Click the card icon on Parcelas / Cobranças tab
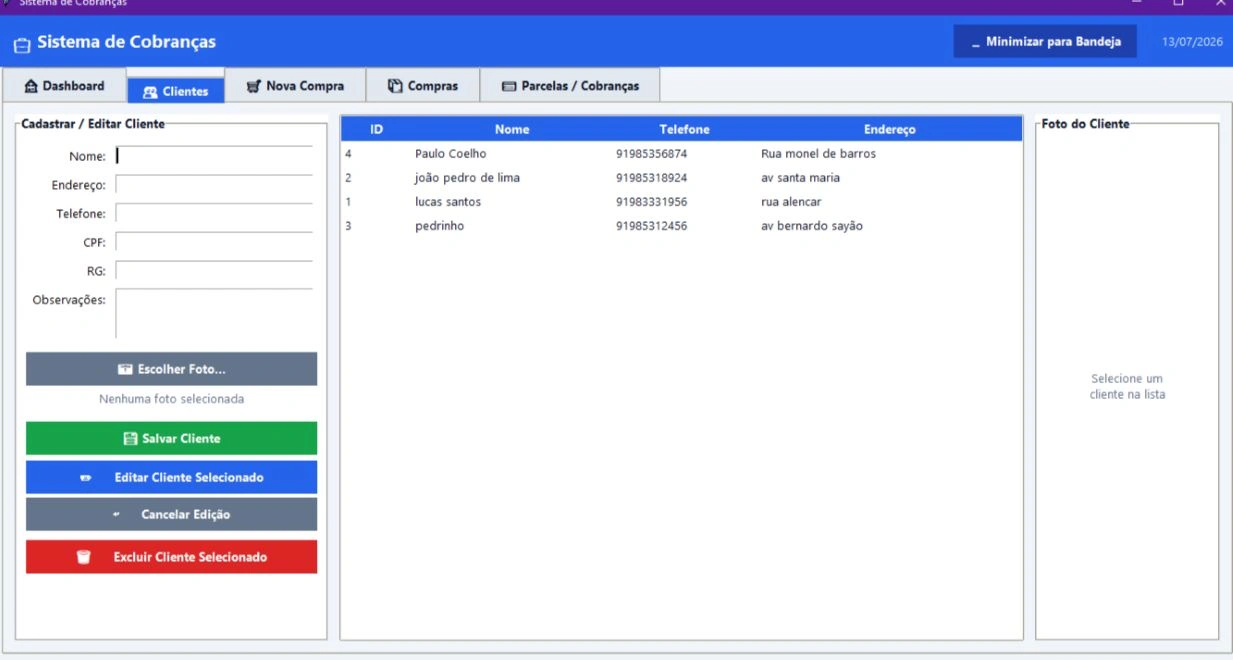Screen dimensions: 1233x660 (509, 87)
